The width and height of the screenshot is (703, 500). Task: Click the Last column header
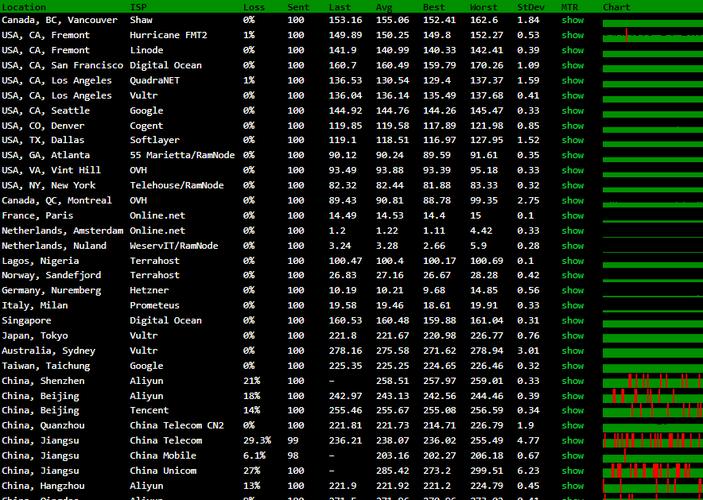(339, 7)
